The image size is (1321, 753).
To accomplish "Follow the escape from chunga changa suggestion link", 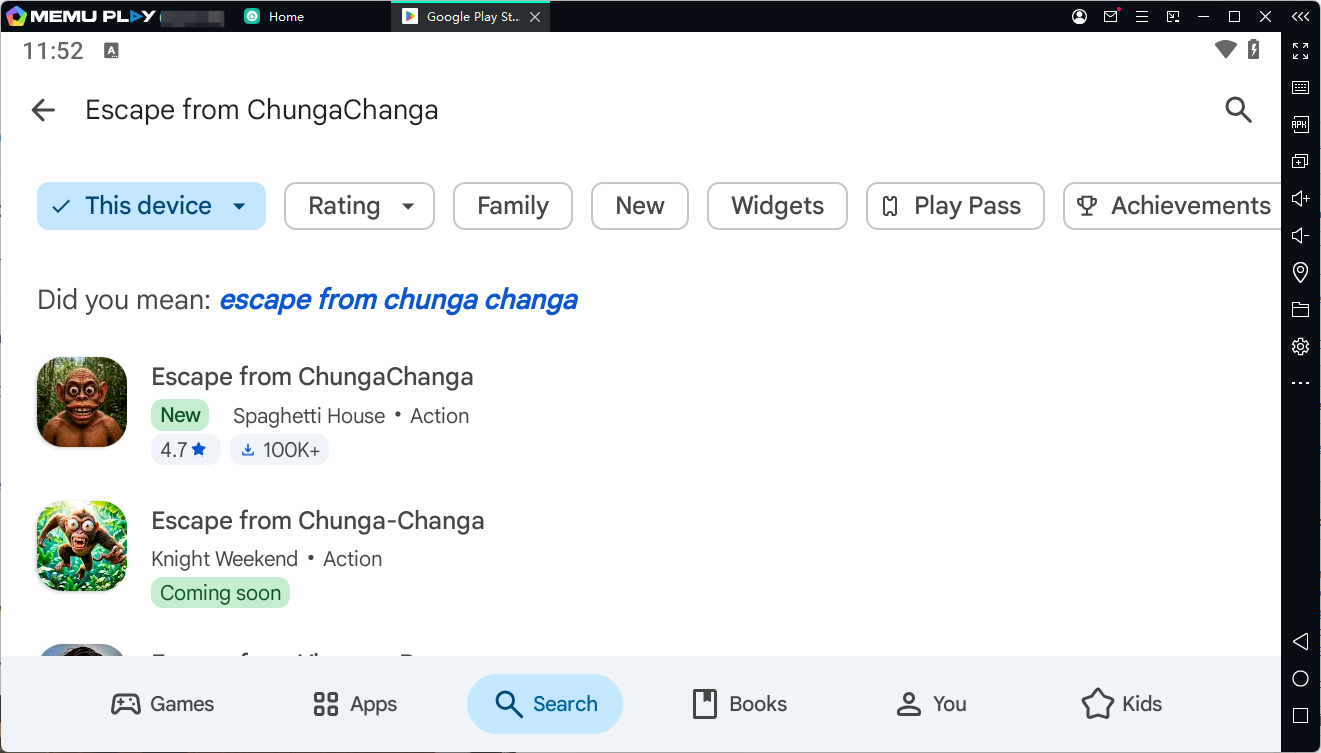I will (x=398, y=299).
